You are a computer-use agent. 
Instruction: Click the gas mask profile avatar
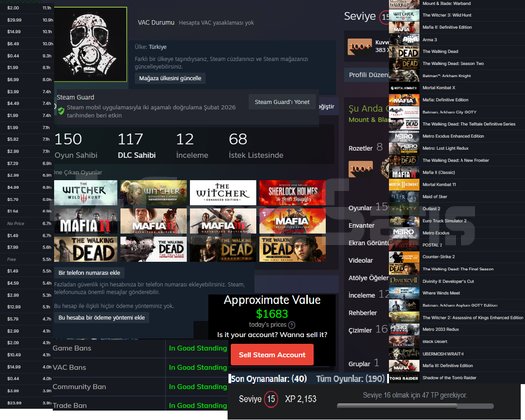pos(90,44)
